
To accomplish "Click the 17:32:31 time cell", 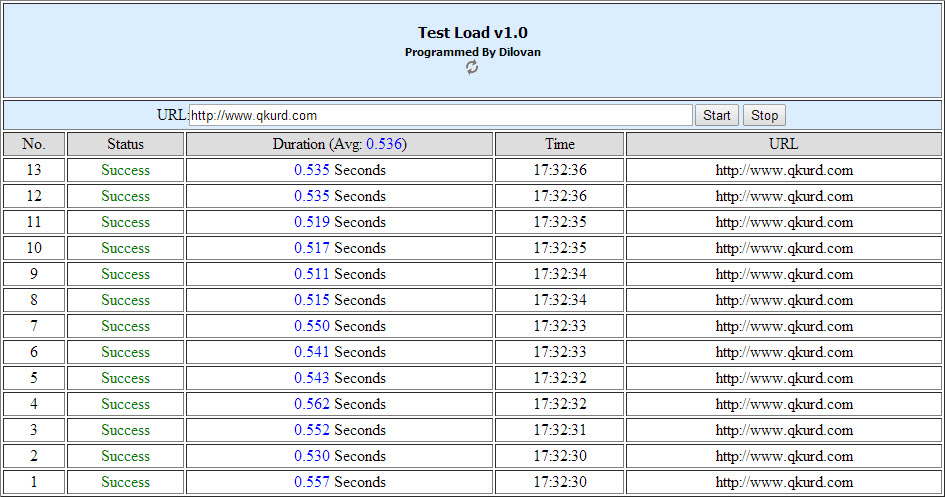I will (559, 430).
